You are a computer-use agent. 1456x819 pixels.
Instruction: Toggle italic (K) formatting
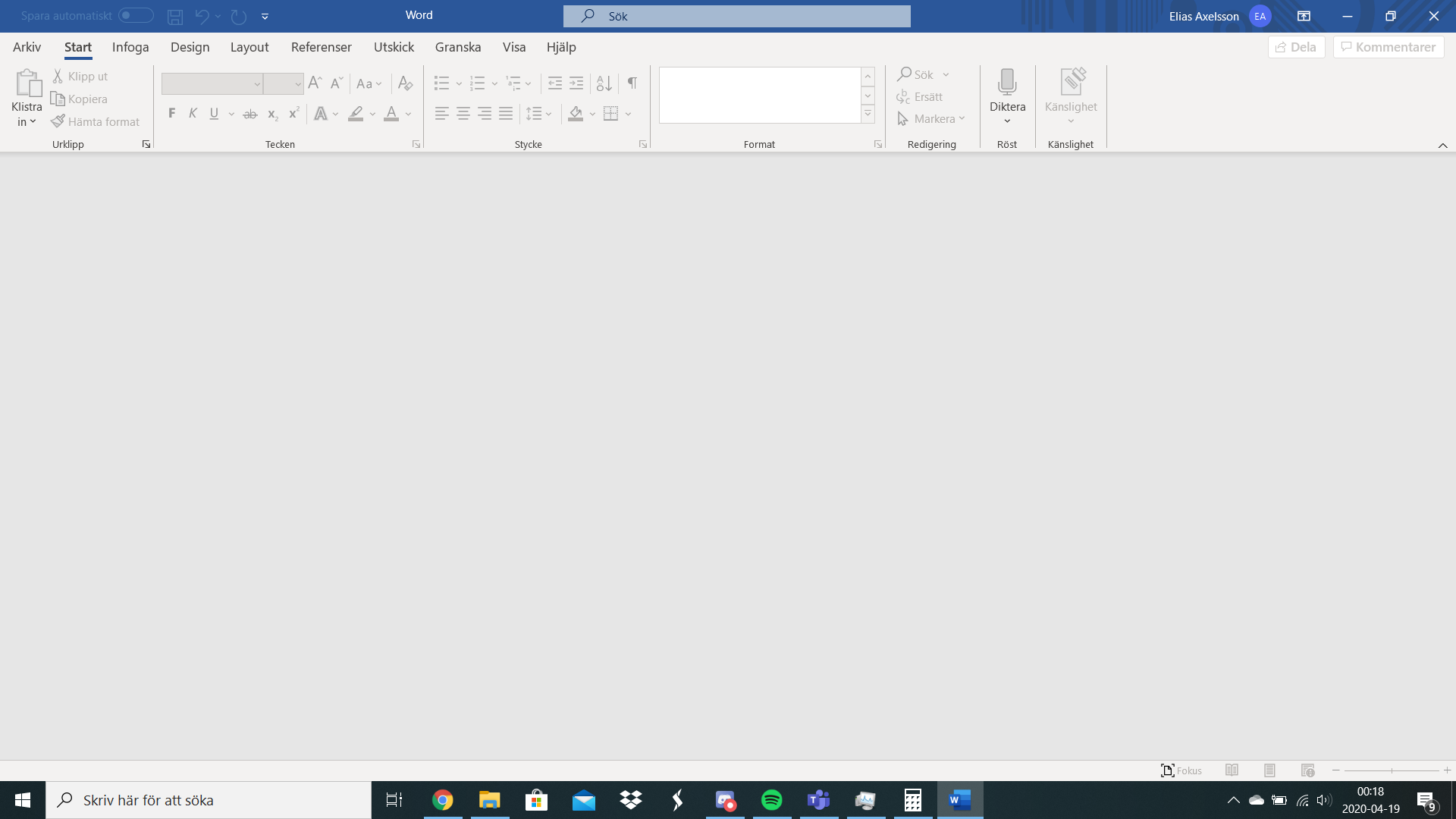193,114
